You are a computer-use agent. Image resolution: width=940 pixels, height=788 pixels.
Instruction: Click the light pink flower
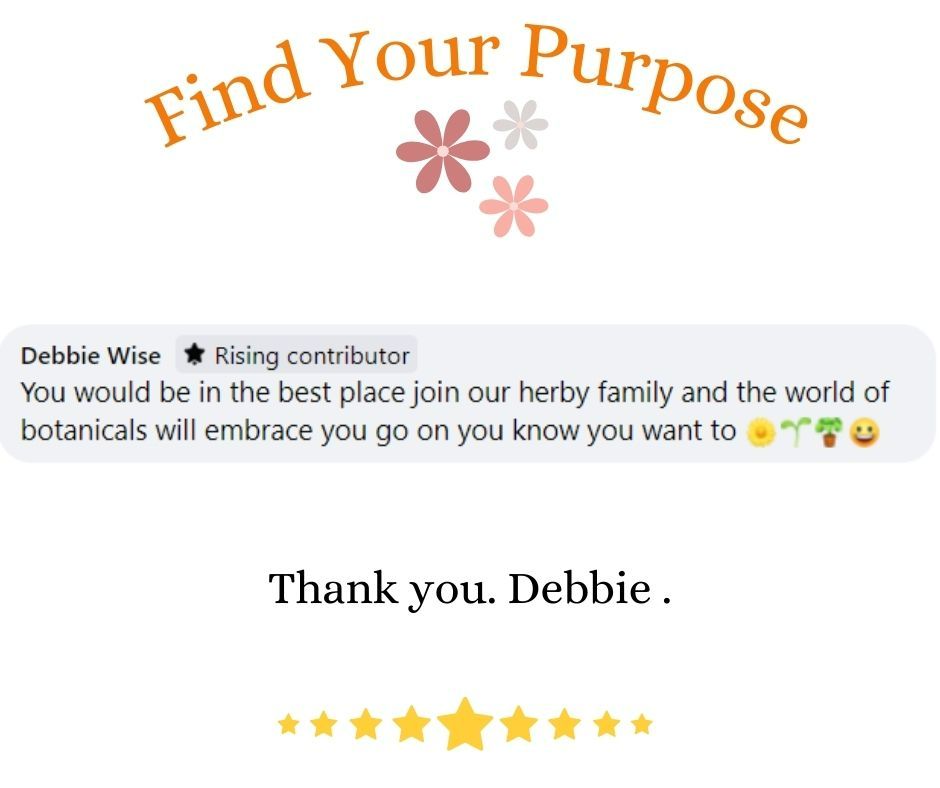click(x=514, y=206)
